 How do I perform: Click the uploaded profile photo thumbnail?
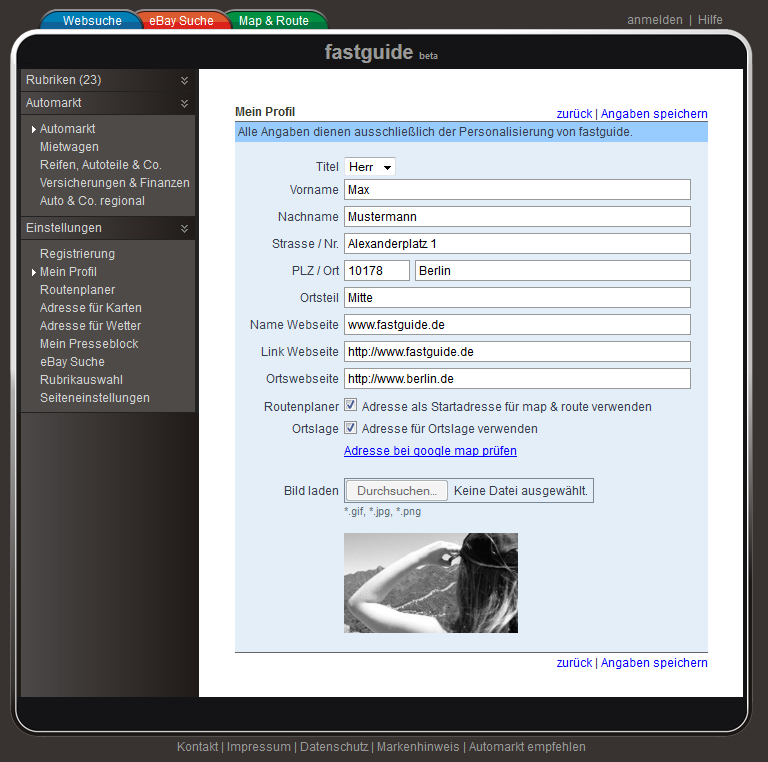(431, 583)
